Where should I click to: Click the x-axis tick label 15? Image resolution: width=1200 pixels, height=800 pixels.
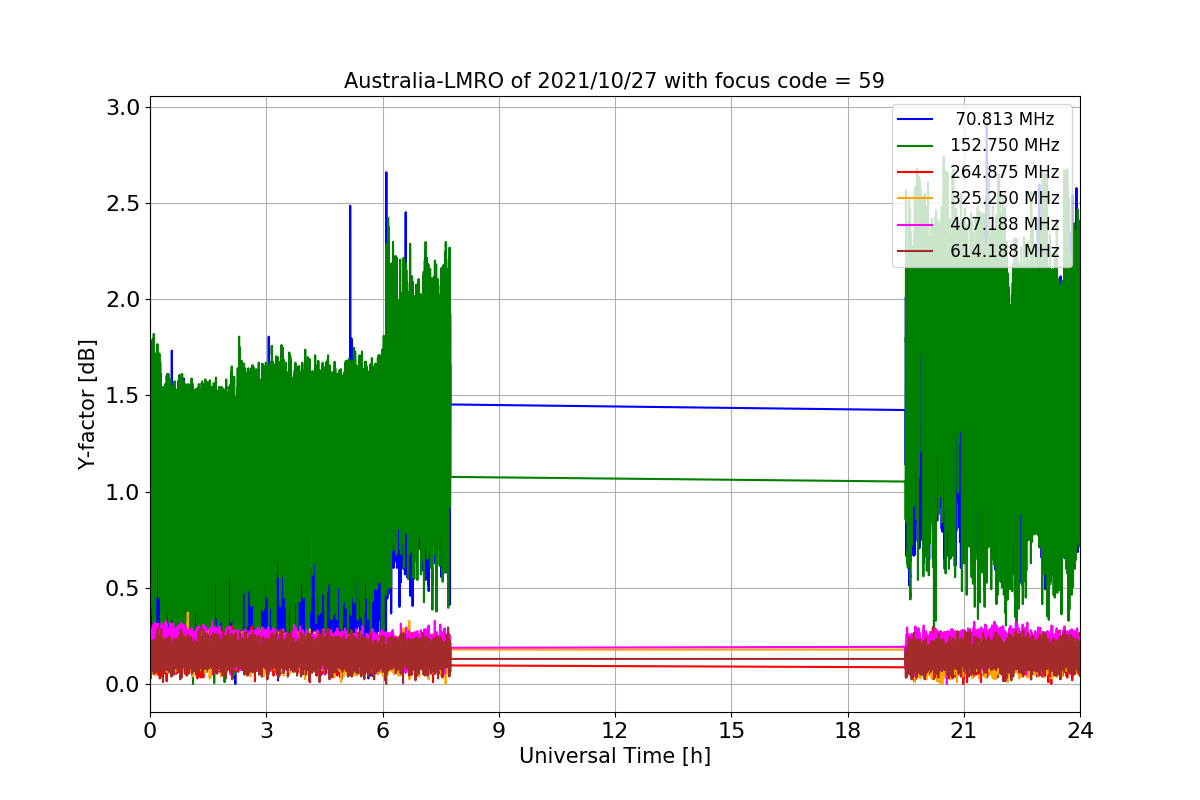tap(731, 730)
